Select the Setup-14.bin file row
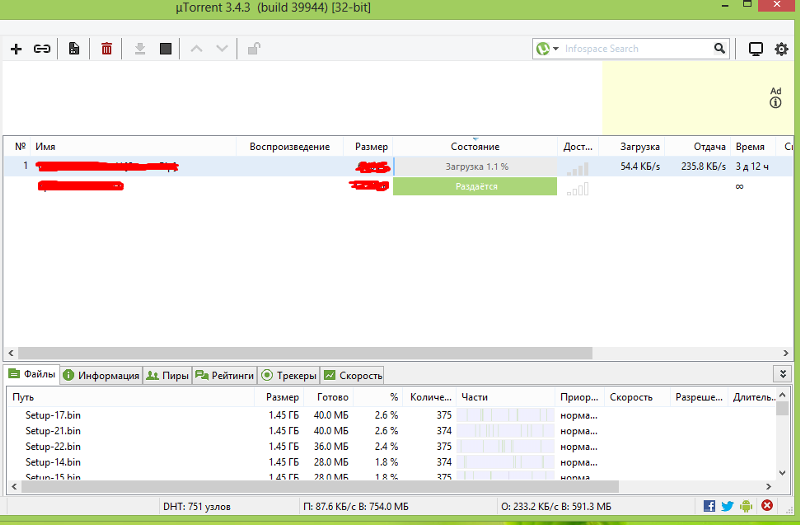The height and width of the screenshot is (525, 800). tap(391, 462)
